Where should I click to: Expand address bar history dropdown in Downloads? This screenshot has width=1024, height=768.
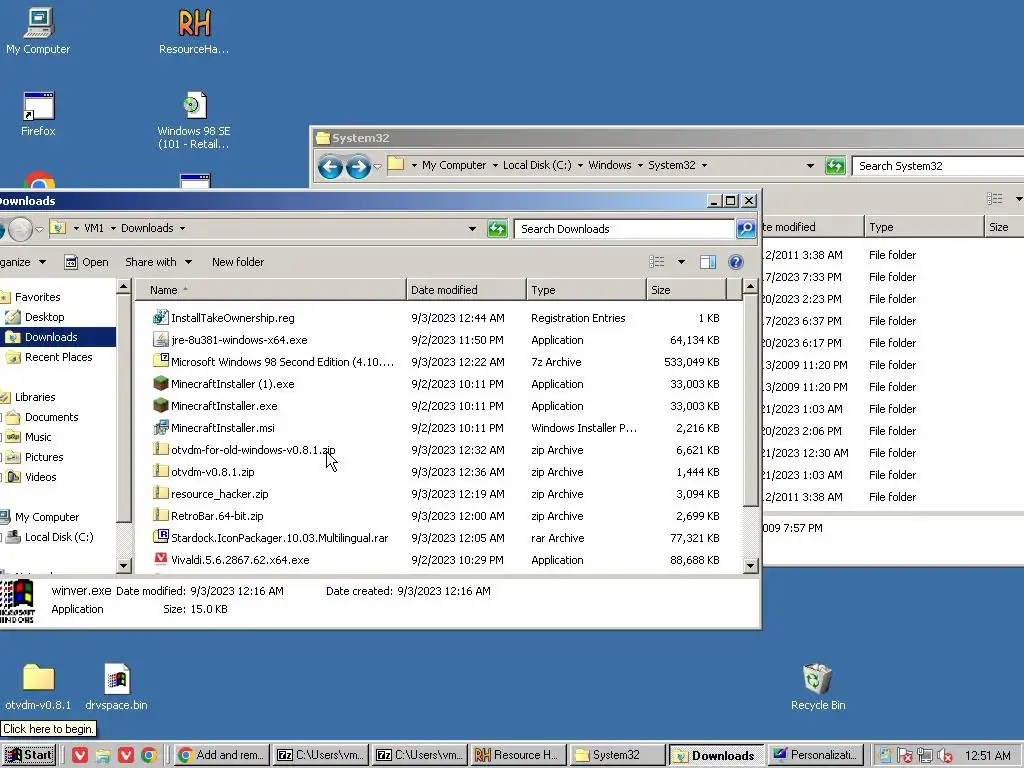pos(472,229)
